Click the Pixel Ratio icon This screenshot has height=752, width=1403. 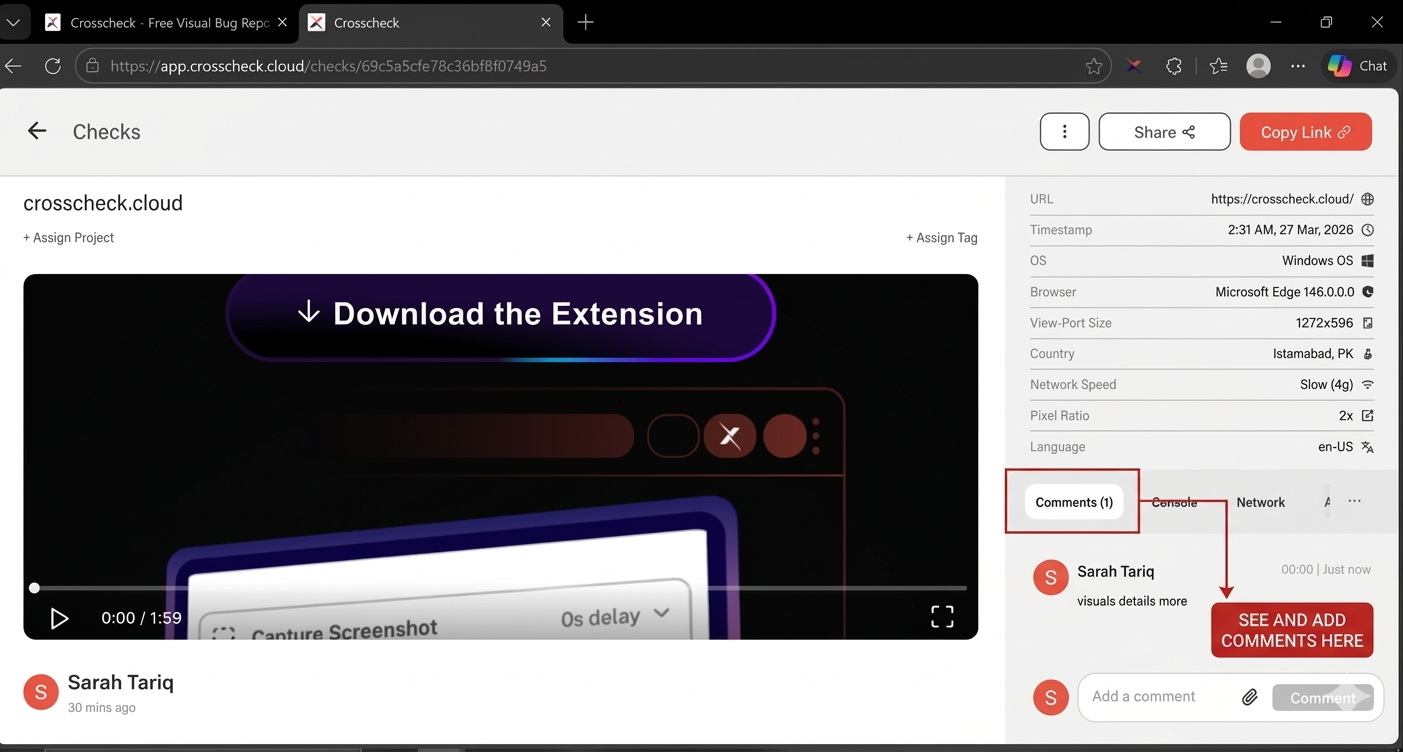(x=1367, y=415)
